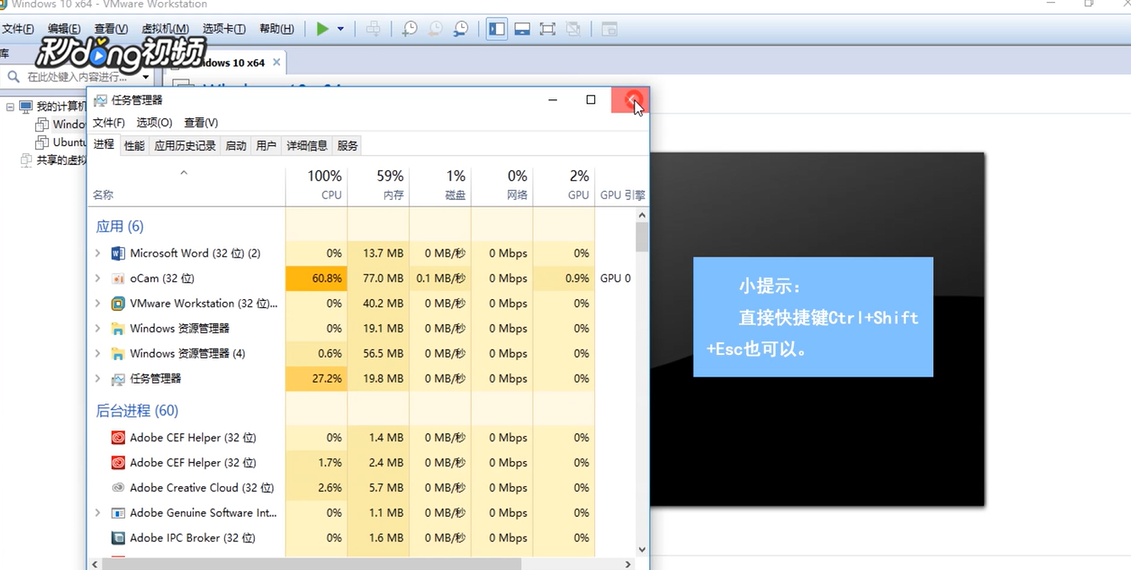
Task: Click first Adobe CEF Helper icon (1.4 MB)
Action: (x=118, y=437)
